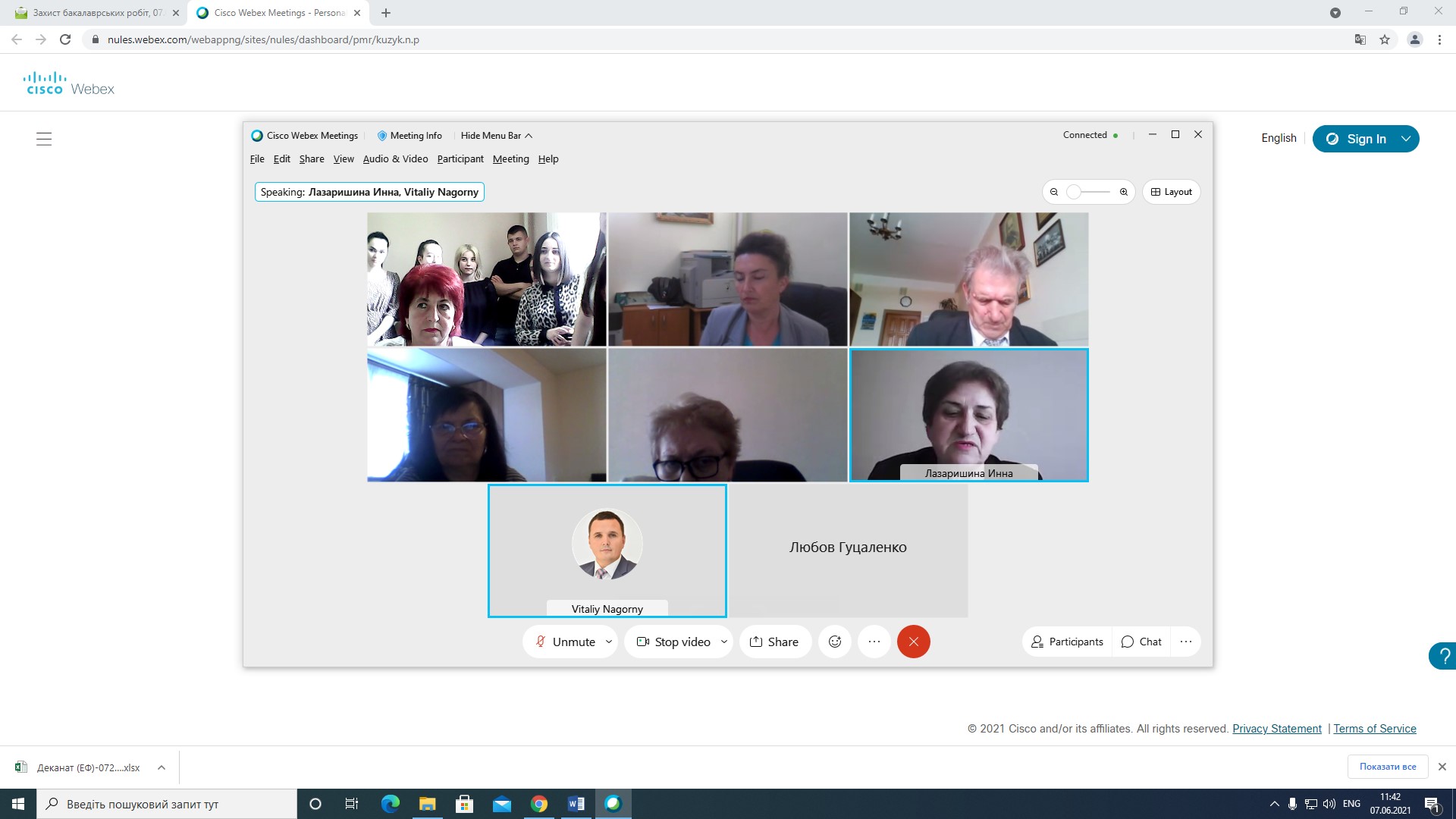
Task: Open the Layout options
Action: click(x=1172, y=192)
